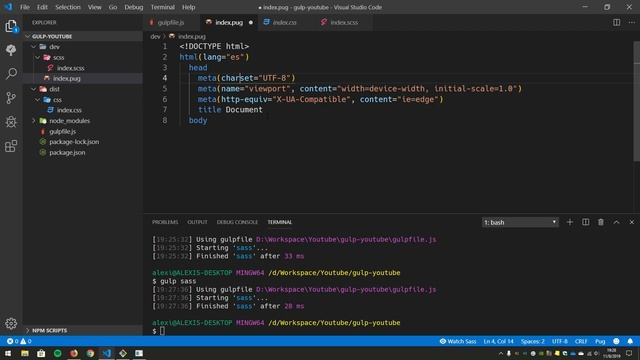The image size is (640, 360).
Task: Open the Manage gear menu
Action: 11,323
